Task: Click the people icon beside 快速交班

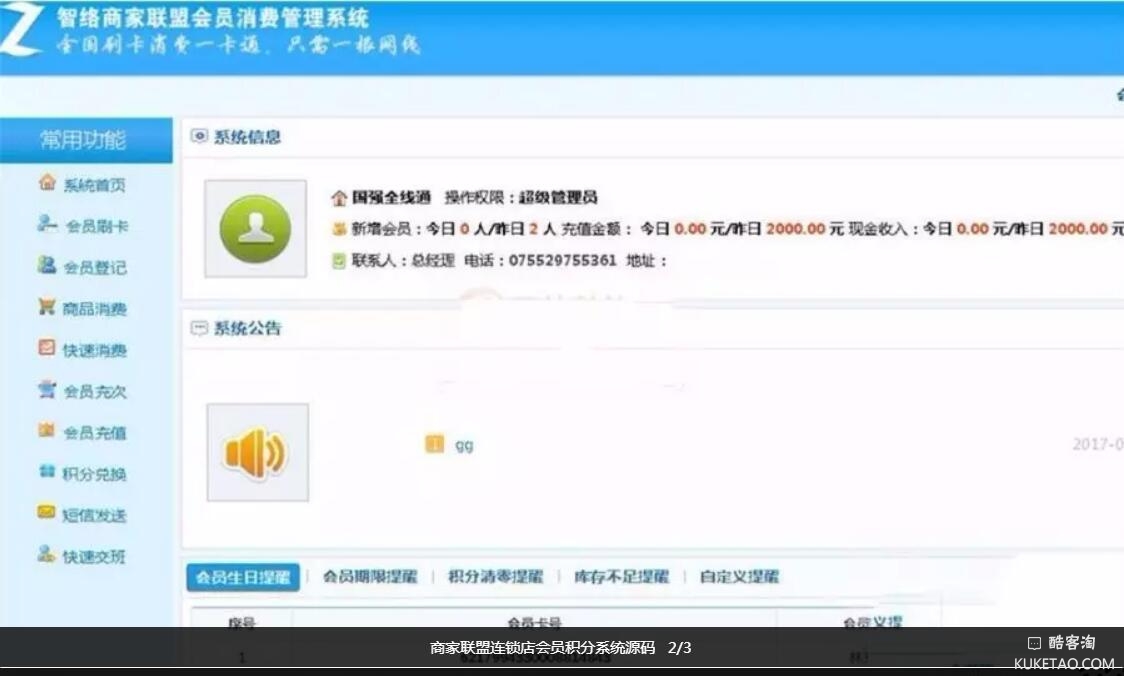Action: [x=47, y=554]
